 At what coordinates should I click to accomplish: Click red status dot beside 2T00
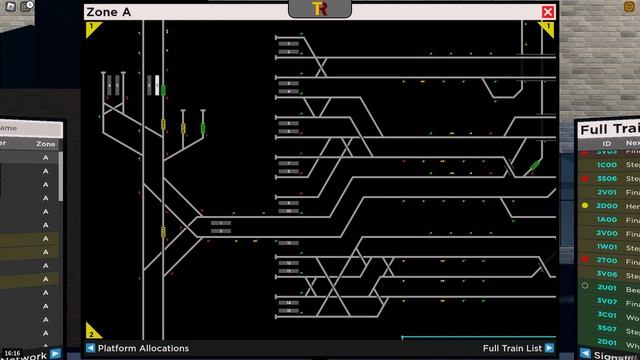[x=585, y=259]
